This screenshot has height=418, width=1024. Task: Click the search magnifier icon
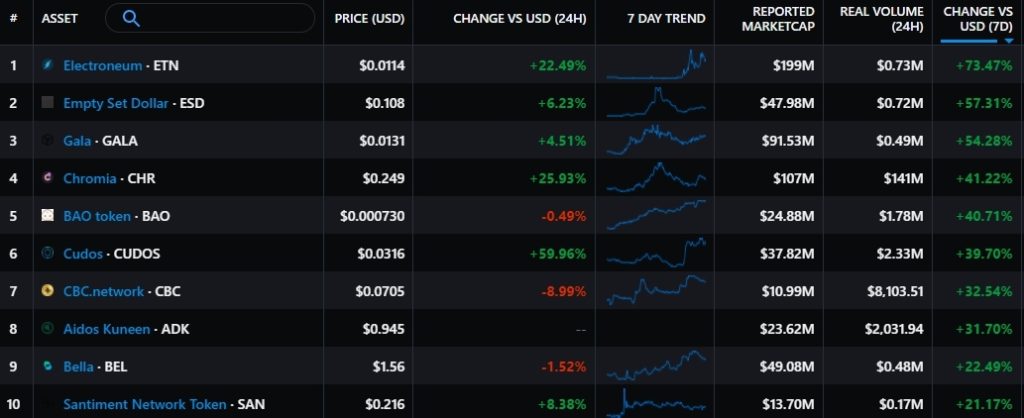coord(131,19)
